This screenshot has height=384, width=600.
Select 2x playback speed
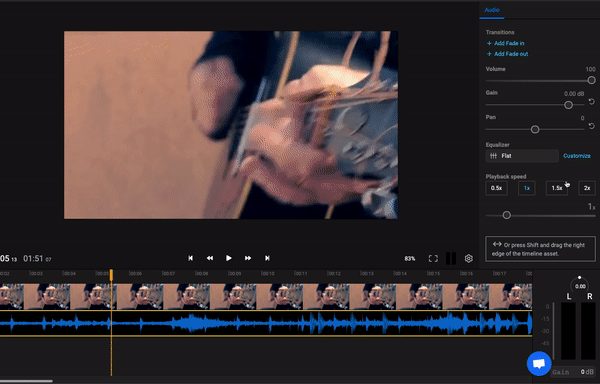tap(587, 188)
